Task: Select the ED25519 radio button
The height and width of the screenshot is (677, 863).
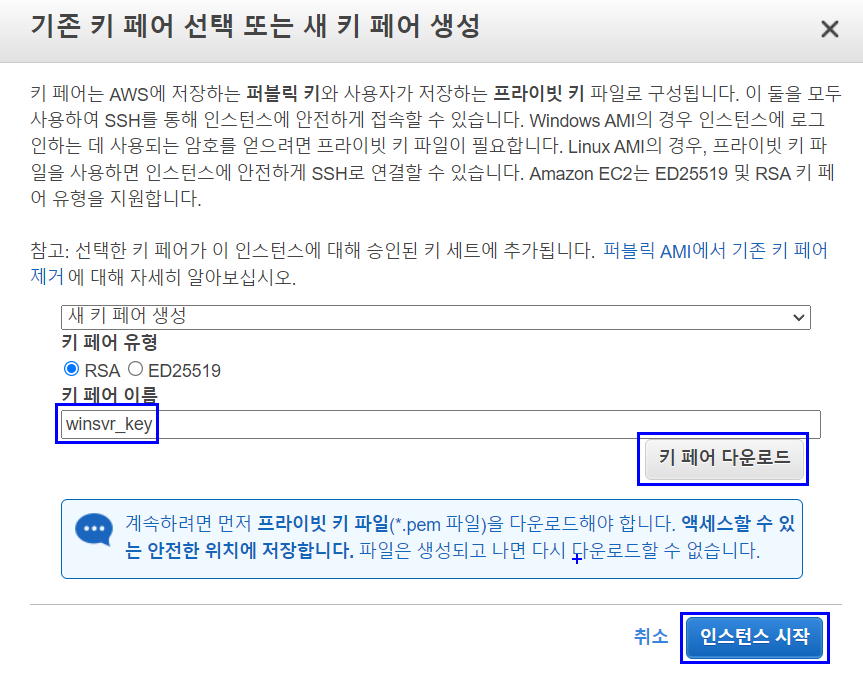Action: click(135, 369)
